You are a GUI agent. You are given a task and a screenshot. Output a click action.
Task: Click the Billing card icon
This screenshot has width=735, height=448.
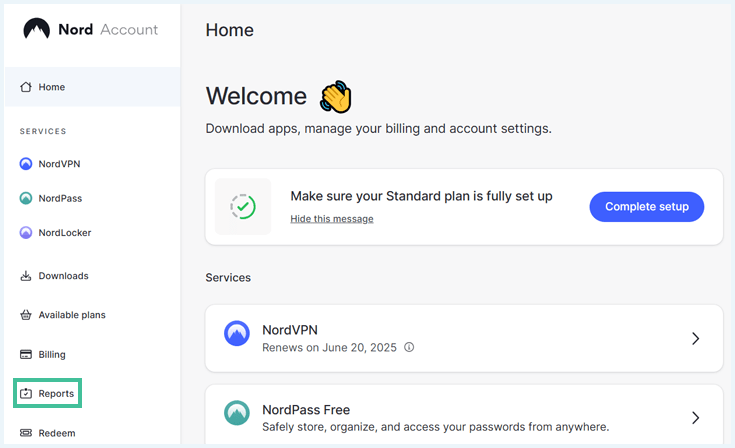tap(26, 354)
